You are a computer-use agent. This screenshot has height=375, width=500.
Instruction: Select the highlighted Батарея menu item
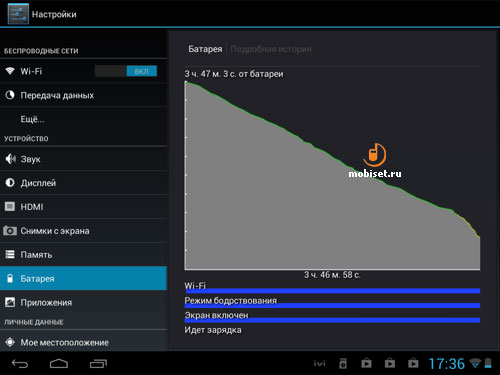pyautogui.click(x=83, y=278)
